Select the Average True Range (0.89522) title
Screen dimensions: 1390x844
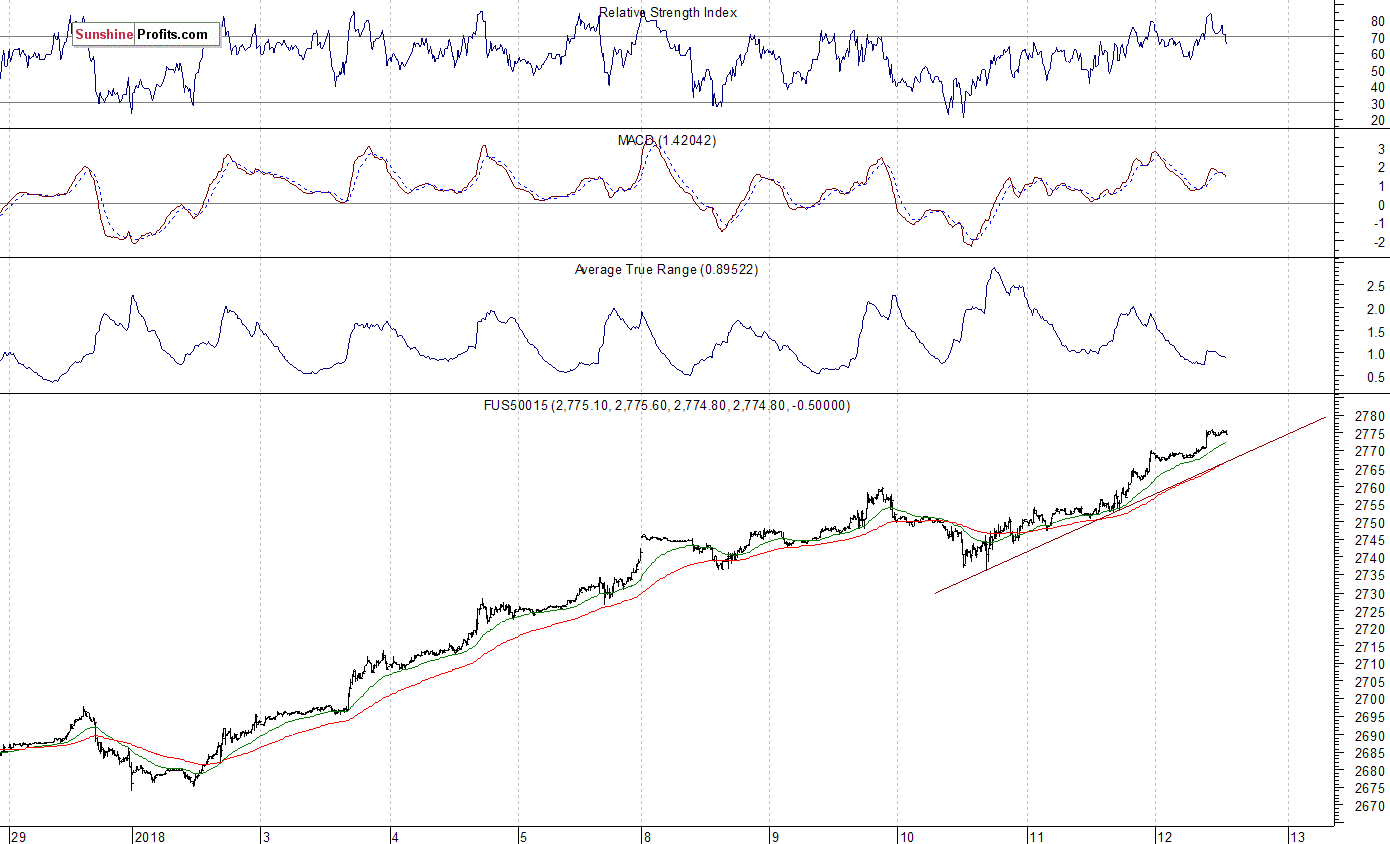666,269
